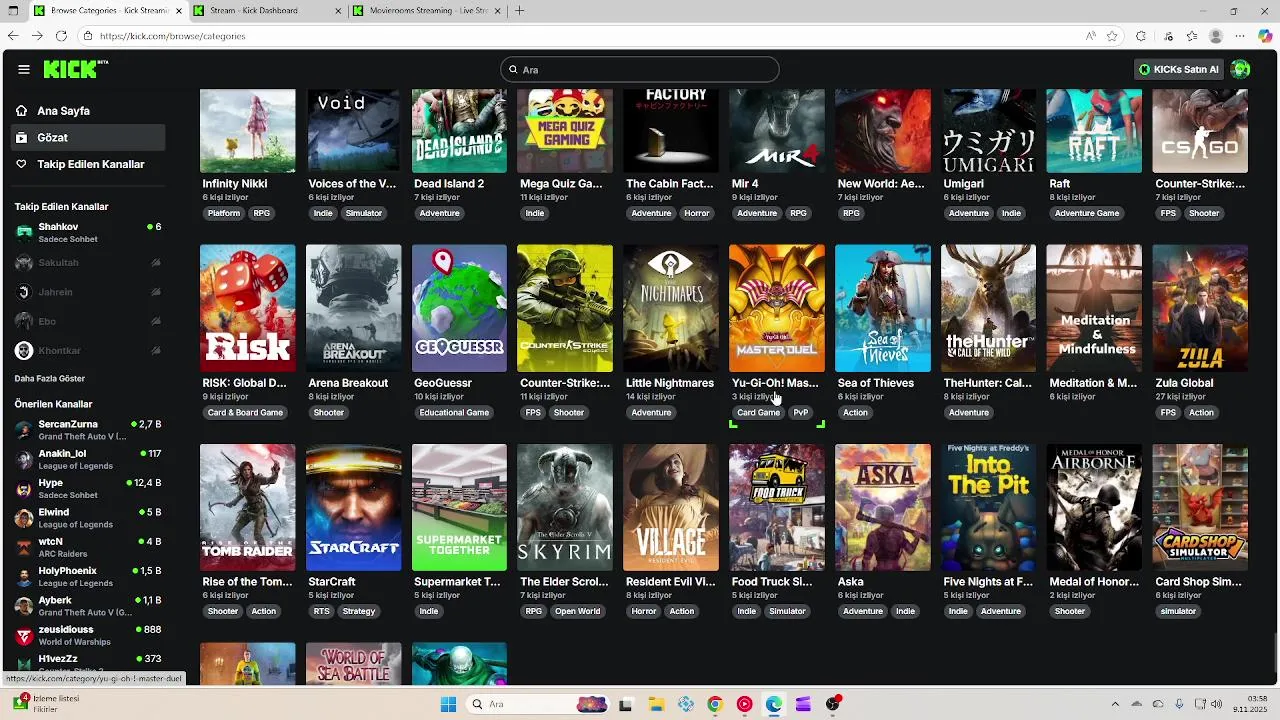Open the Skyrim category thumbnail

tap(565, 507)
